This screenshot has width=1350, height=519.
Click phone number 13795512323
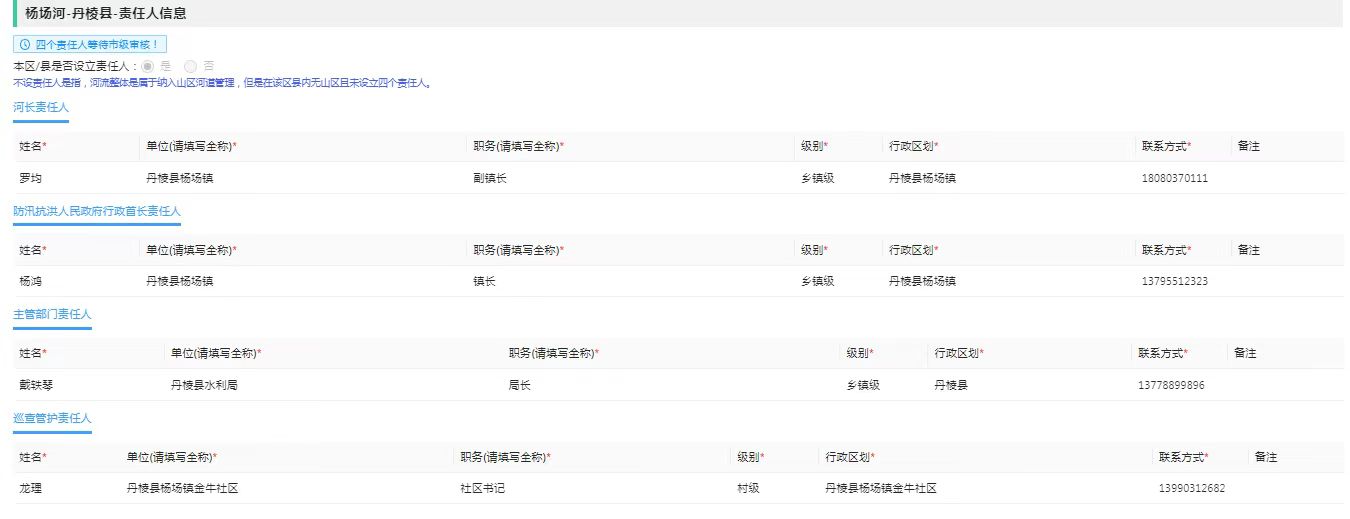1174,281
